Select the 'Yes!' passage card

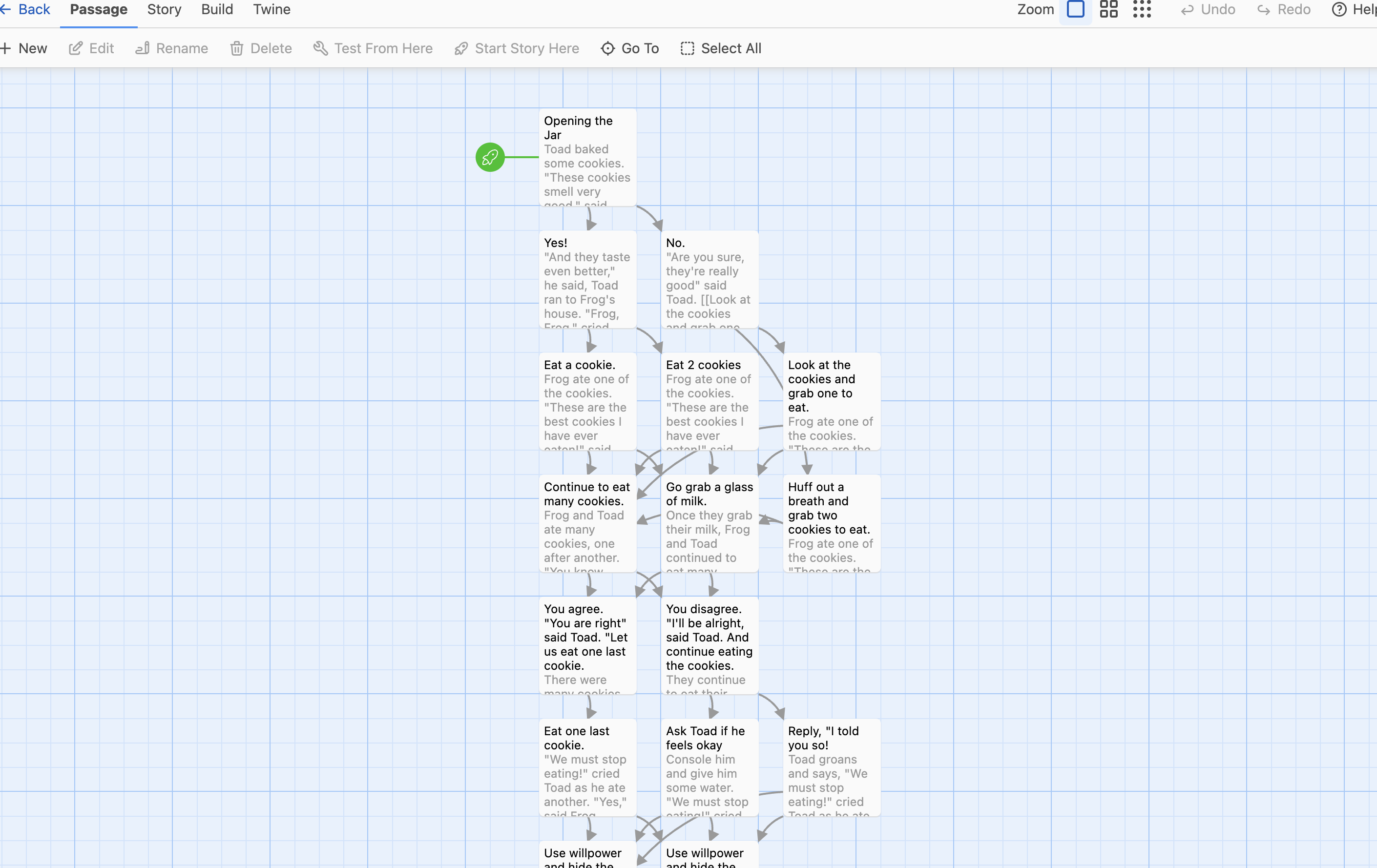[x=587, y=279]
